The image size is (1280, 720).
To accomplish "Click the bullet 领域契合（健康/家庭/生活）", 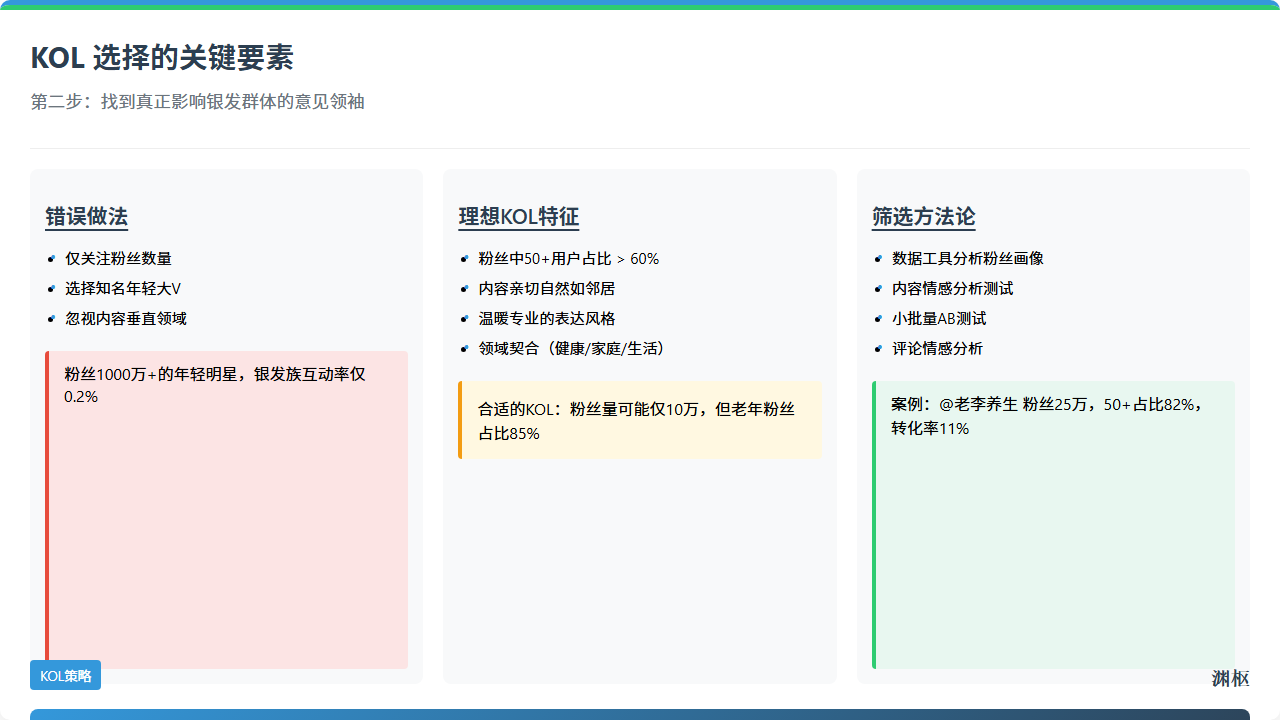I will (572, 348).
